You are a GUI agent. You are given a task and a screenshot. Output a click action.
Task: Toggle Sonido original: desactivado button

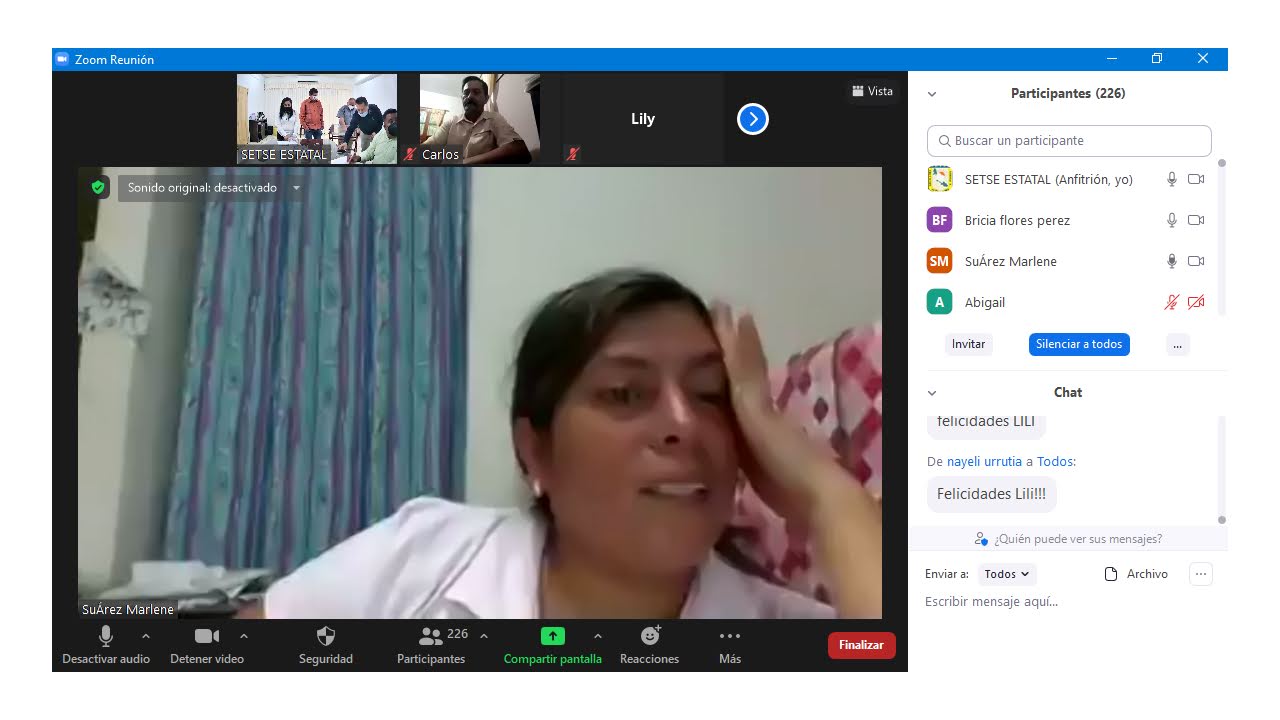point(203,188)
